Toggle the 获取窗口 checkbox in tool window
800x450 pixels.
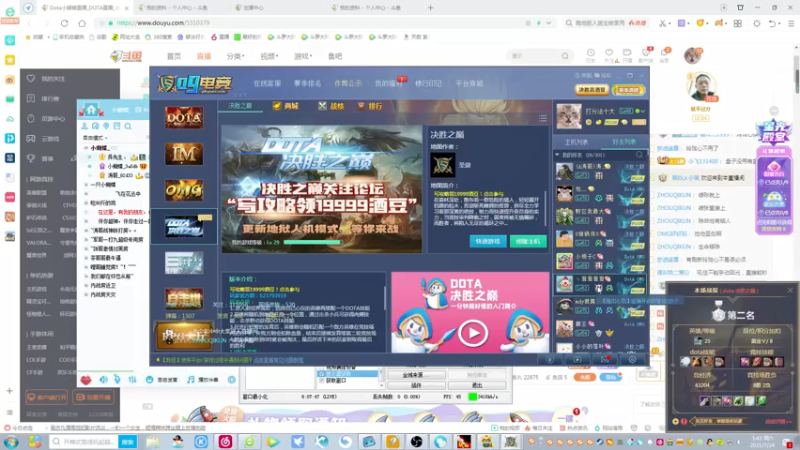(x=321, y=381)
